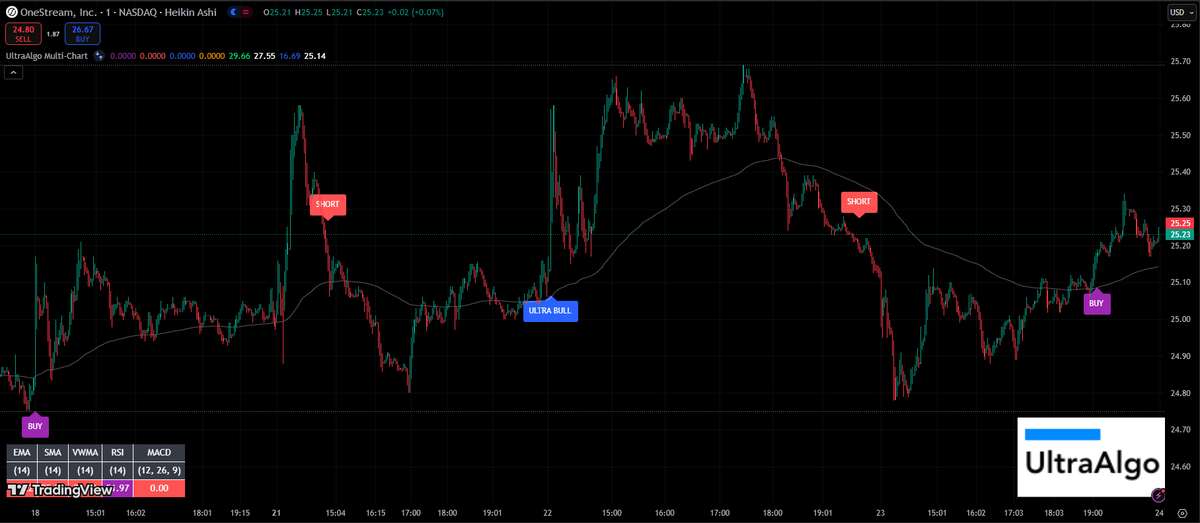The image size is (1200, 523).
Task: Click the +0.02 (+0.07%) change value
Action: click(415, 12)
